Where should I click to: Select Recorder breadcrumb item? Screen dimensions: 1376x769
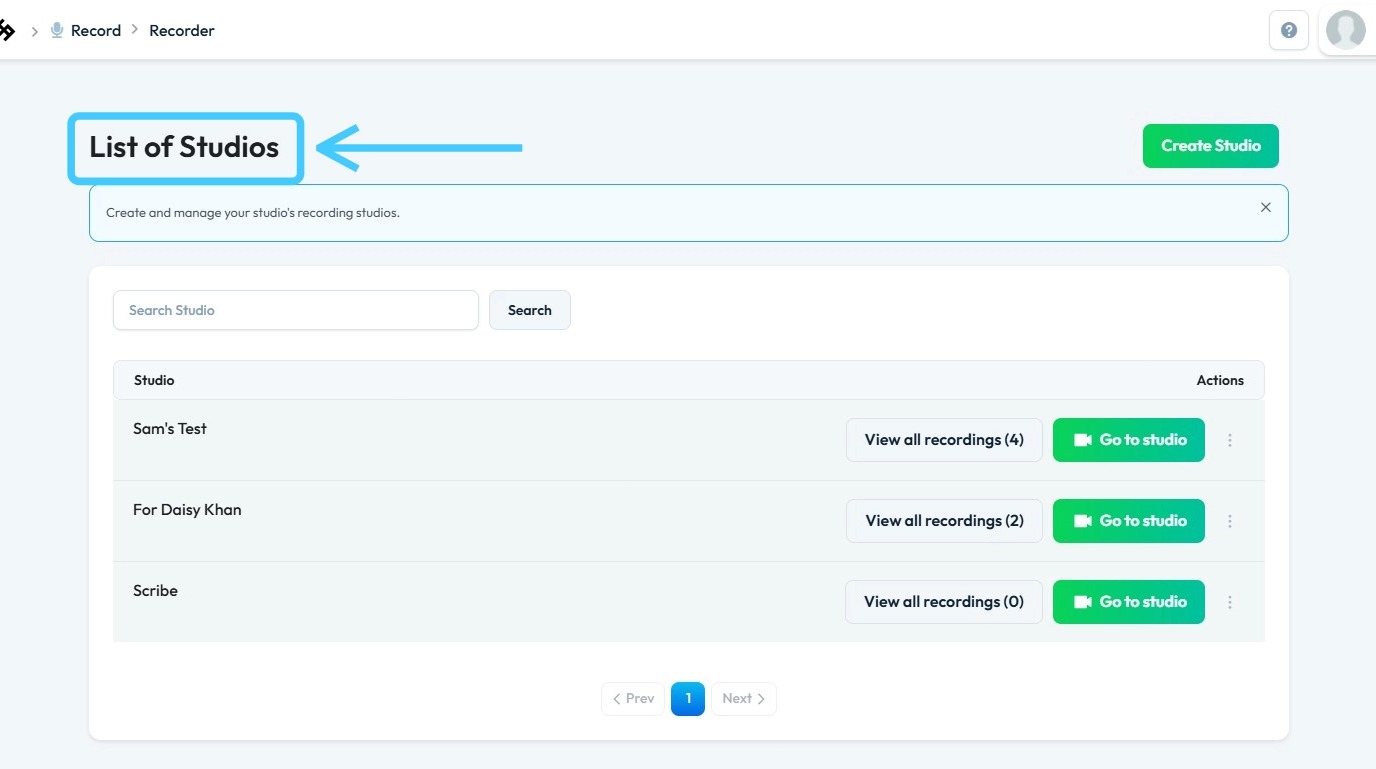(182, 31)
